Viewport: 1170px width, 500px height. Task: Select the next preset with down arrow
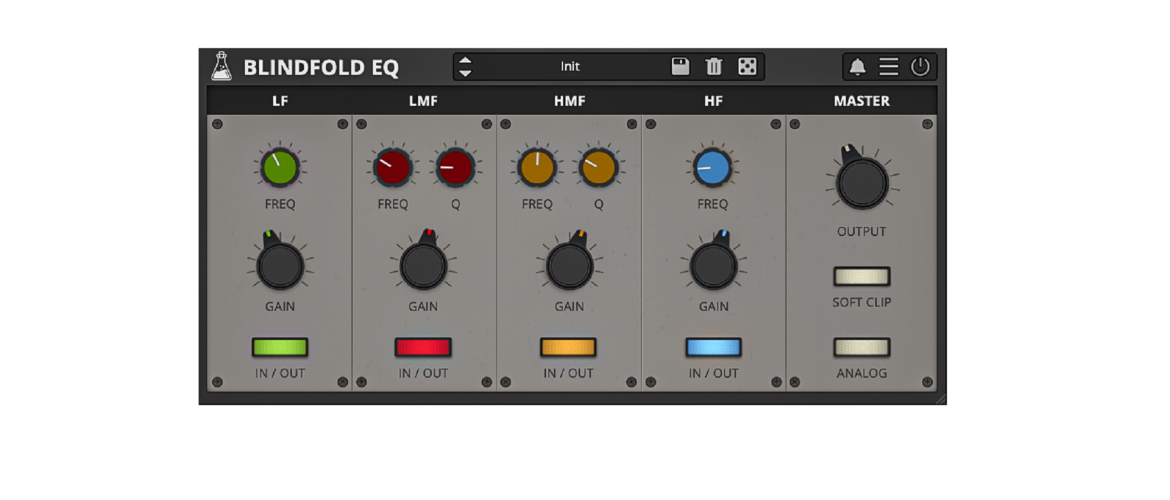465,72
